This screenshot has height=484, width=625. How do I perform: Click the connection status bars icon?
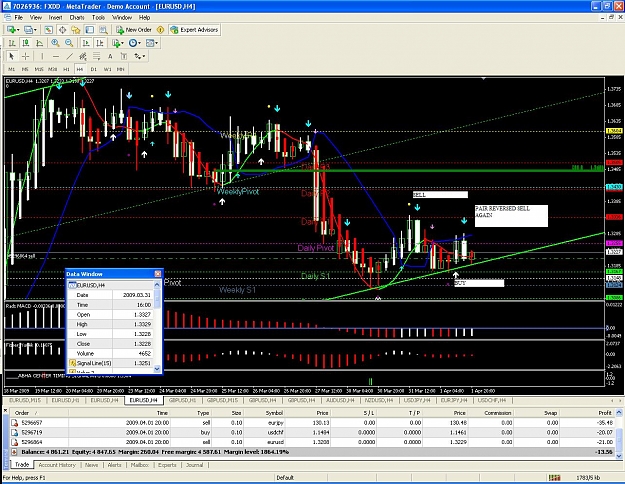pos(554,478)
